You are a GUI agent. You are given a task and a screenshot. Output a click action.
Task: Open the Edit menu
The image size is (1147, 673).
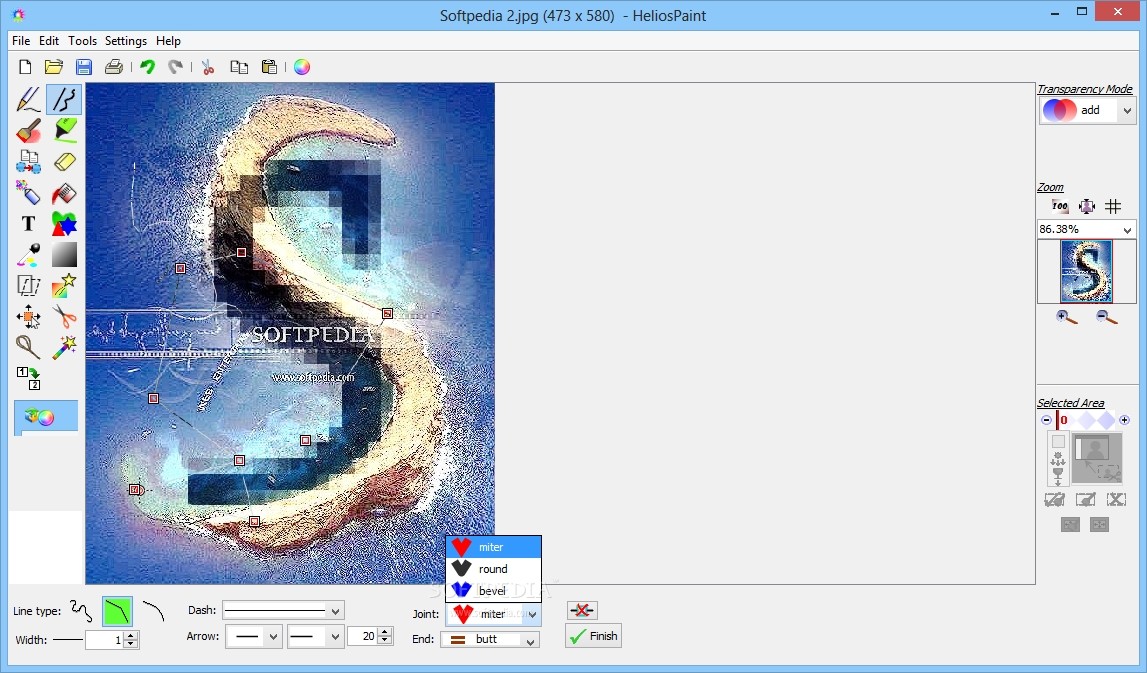pyautogui.click(x=49, y=41)
